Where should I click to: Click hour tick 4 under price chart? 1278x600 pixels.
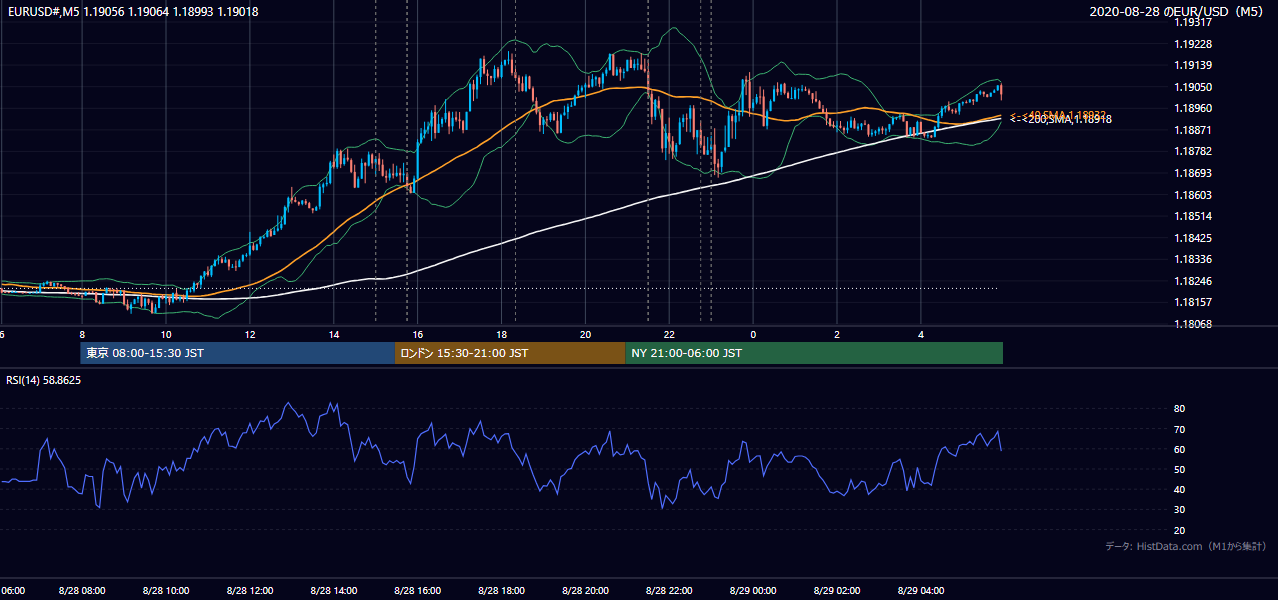click(921, 334)
